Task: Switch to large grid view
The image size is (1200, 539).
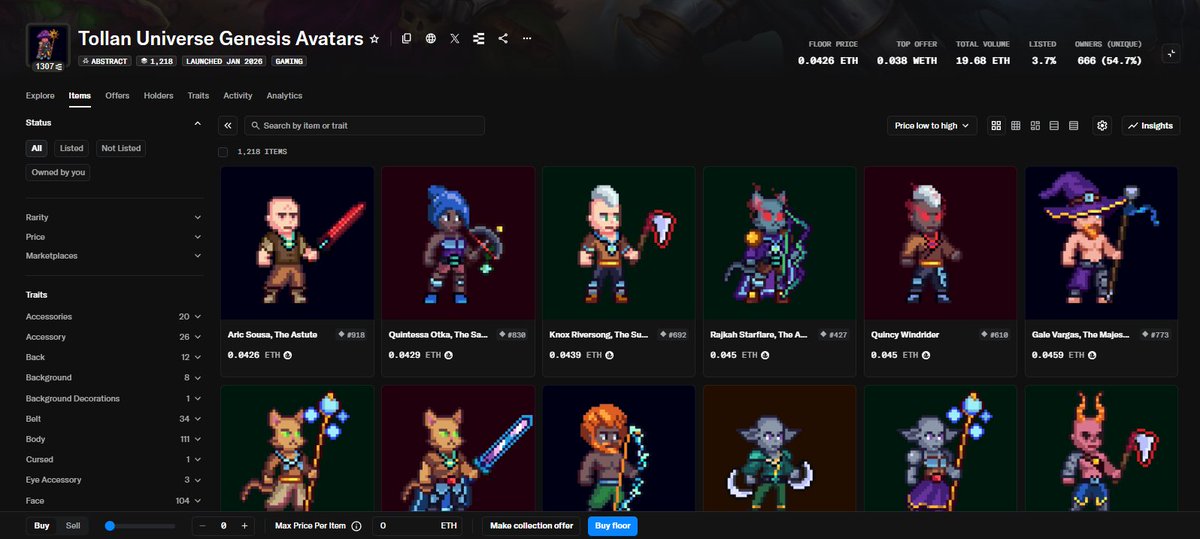Action: click(x=996, y=126)
